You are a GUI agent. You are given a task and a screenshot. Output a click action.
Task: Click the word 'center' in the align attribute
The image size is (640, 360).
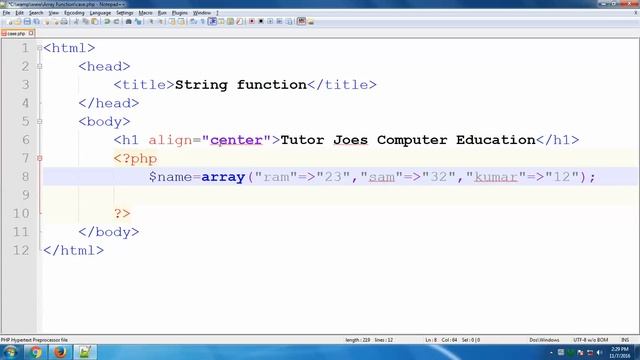click(x=236, y=140)
